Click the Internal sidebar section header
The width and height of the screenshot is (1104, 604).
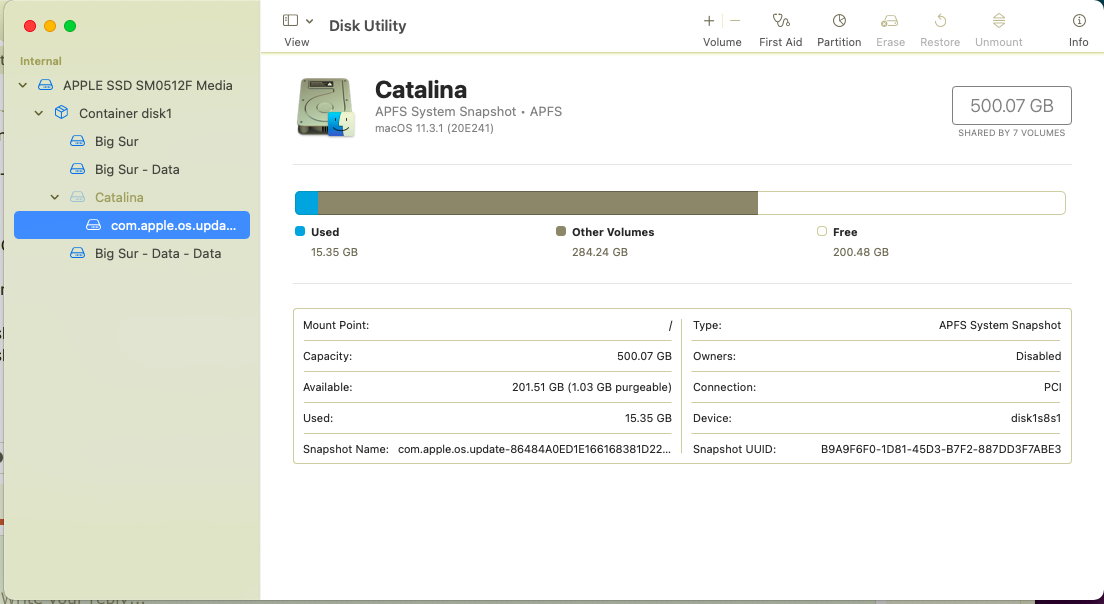point(41,61)
